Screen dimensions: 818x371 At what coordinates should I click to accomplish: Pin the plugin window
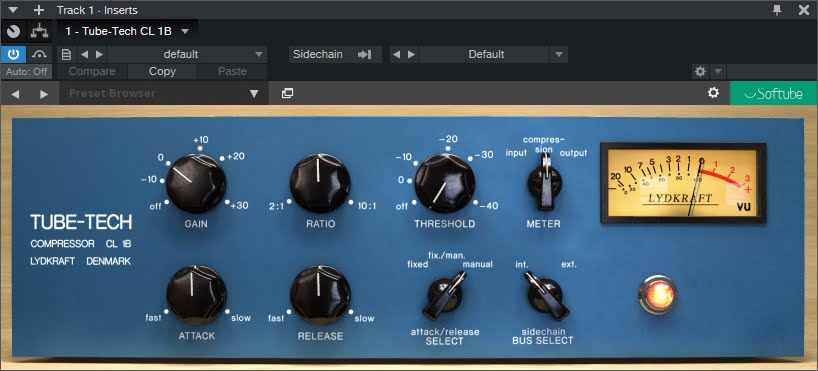[777, 10]
